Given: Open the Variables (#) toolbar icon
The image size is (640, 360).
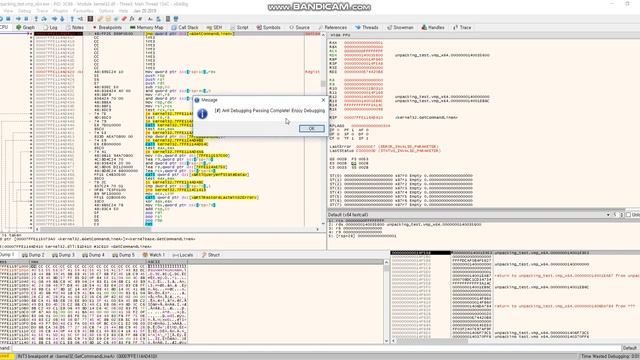Looking at the screenshot, I should pyautogui.click(x=140, y=19).
